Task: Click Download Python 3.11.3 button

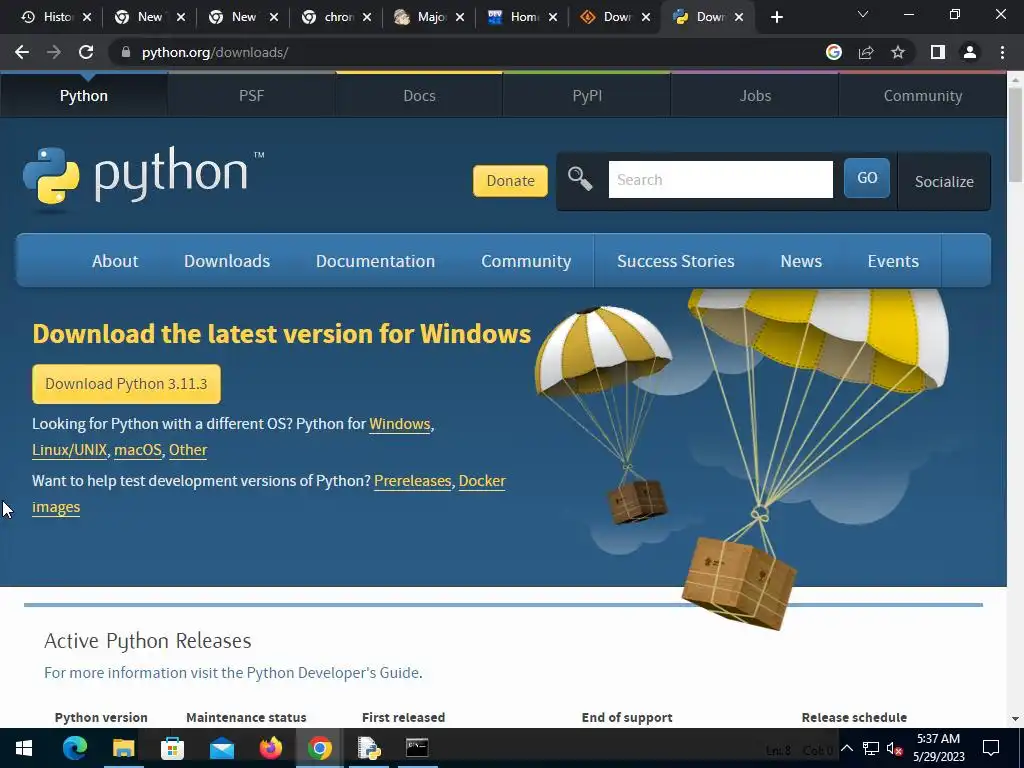Action: [126, 384]
